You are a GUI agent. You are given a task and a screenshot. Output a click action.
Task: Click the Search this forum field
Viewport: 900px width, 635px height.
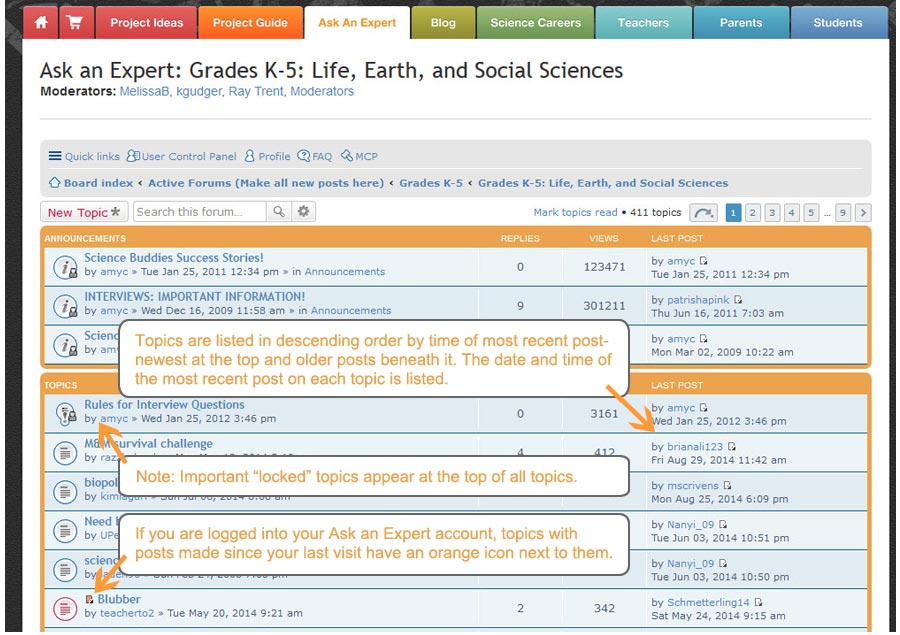(200, 212)
